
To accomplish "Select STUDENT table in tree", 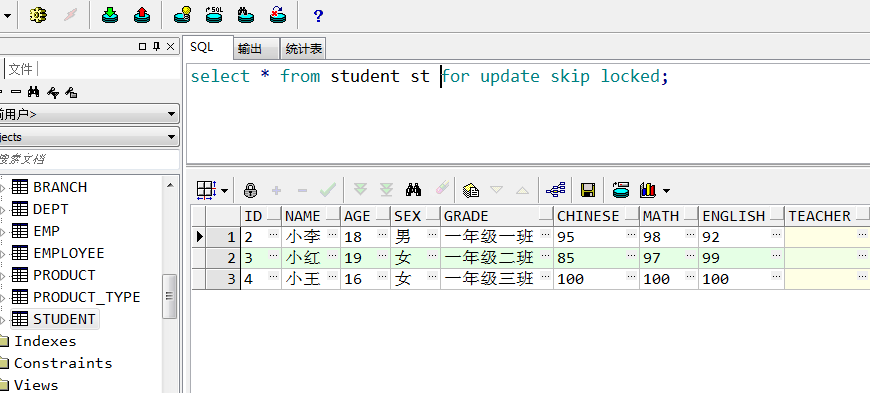I will tap(64, 319).
